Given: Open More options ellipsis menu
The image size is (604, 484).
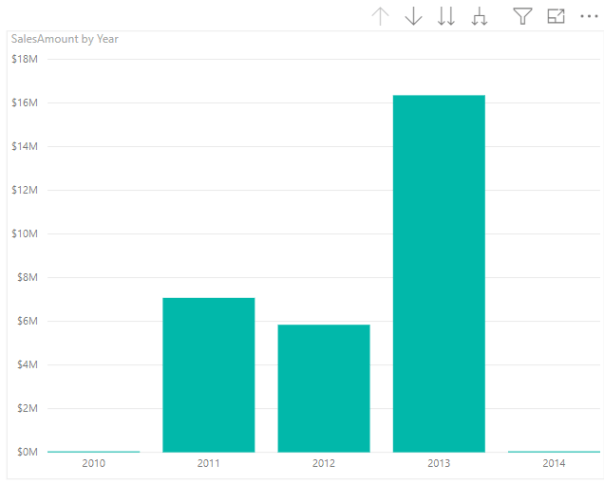Looking at the screenshot, I should point(587,16).
